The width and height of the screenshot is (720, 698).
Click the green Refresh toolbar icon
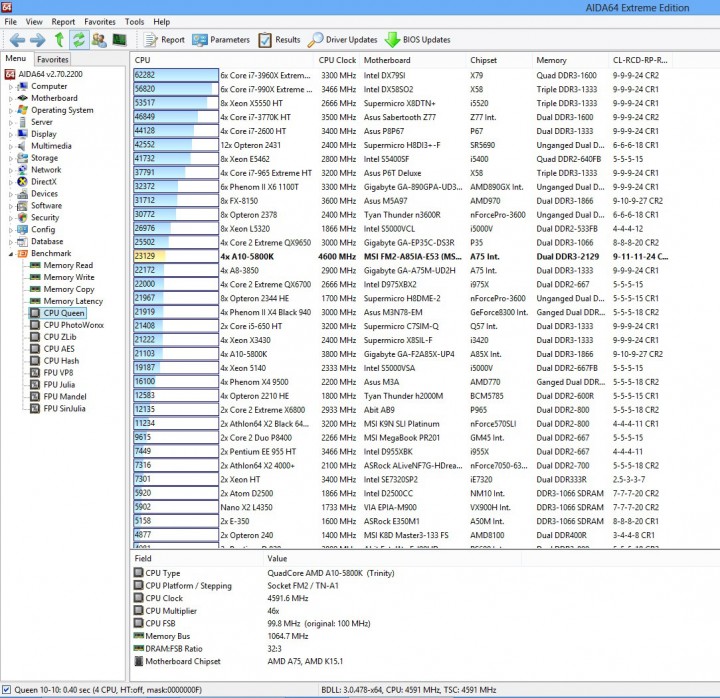pyautogui.click(x=79, y=40)
